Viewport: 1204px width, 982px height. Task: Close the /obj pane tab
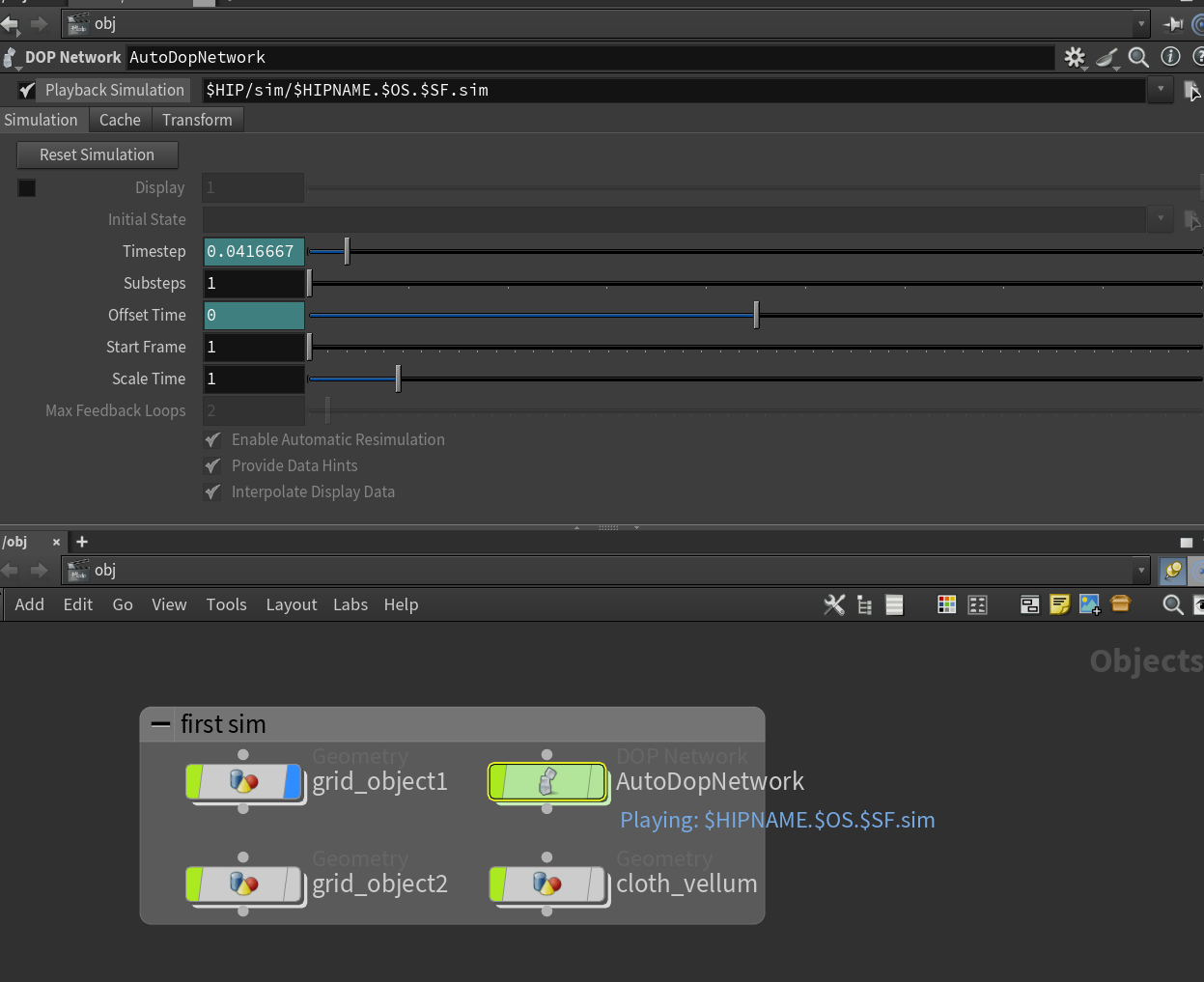coord(56,543)
